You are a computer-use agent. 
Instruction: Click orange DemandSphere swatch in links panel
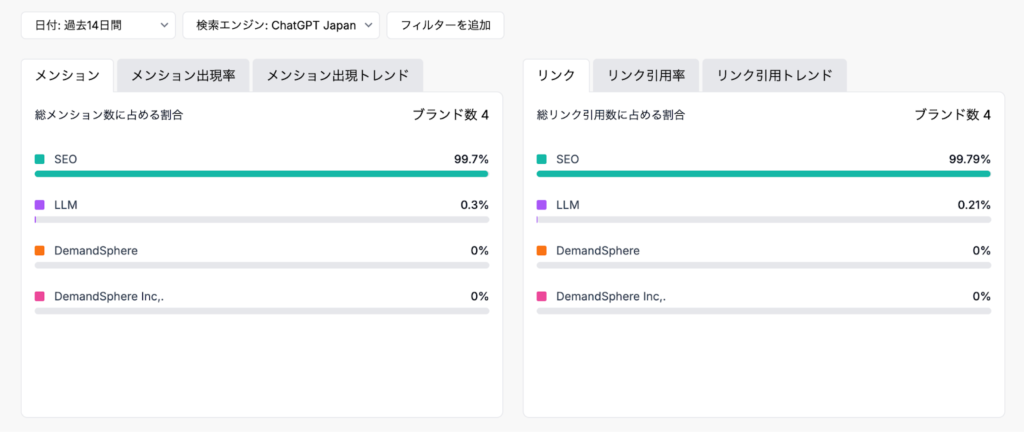pyautogui.click(x=542, y=251)
